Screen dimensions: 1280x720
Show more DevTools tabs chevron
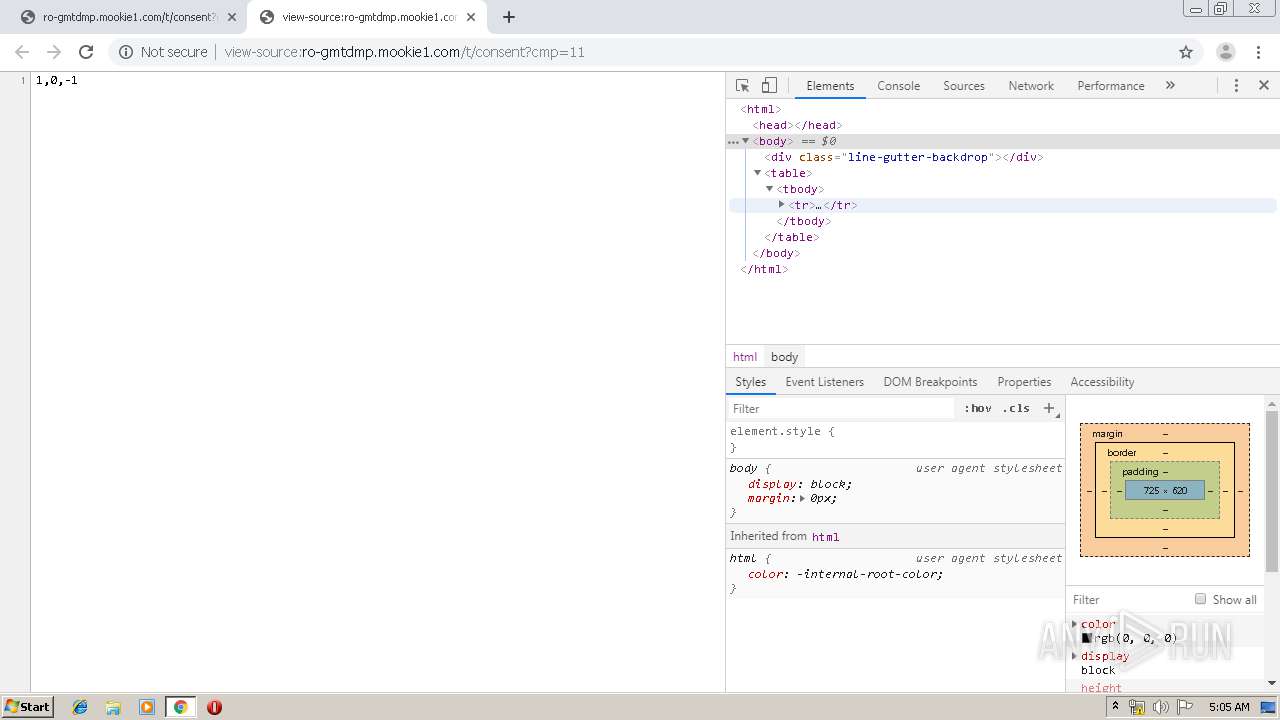pos(1170,86)
